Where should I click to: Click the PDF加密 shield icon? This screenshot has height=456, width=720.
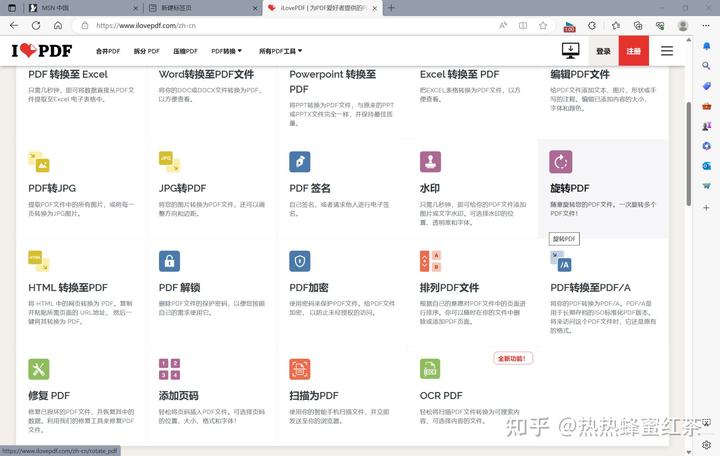[x=300, y=261]
